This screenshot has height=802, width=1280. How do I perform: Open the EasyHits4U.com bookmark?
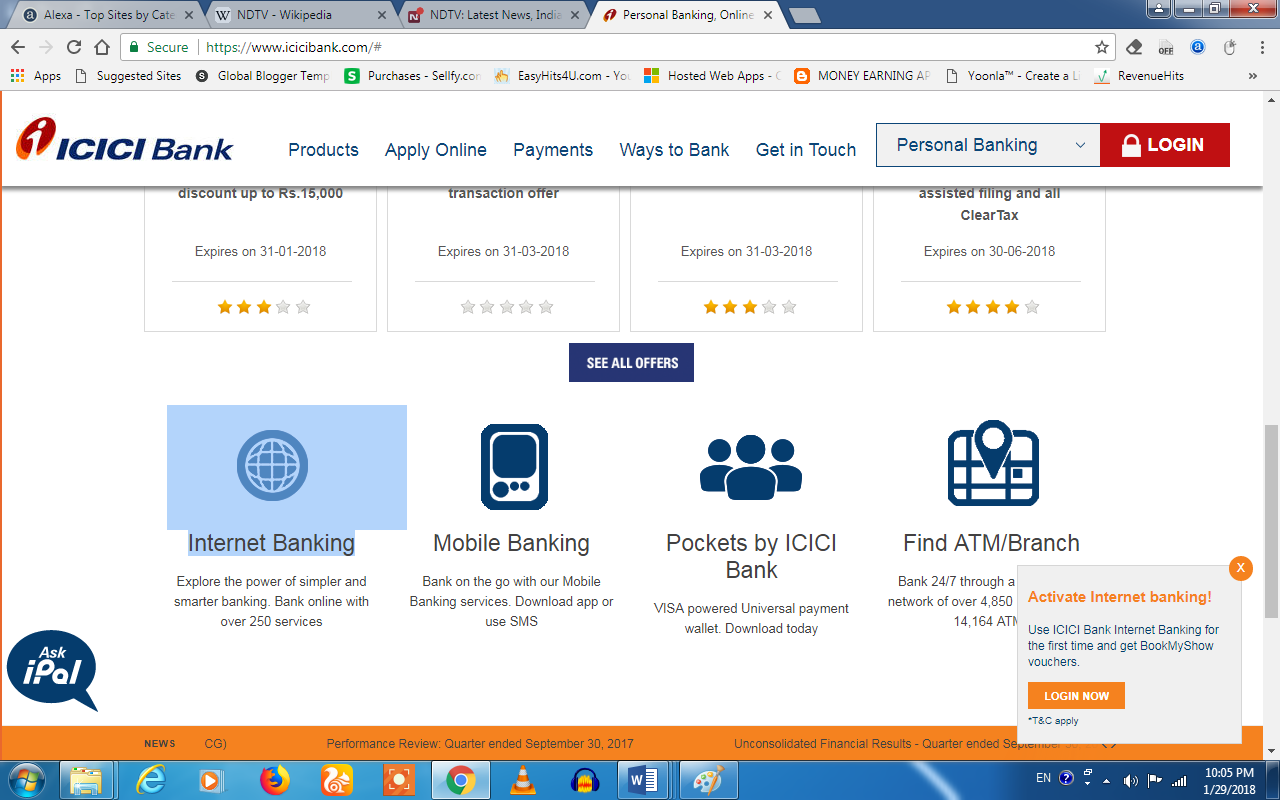tap(561, 76)
